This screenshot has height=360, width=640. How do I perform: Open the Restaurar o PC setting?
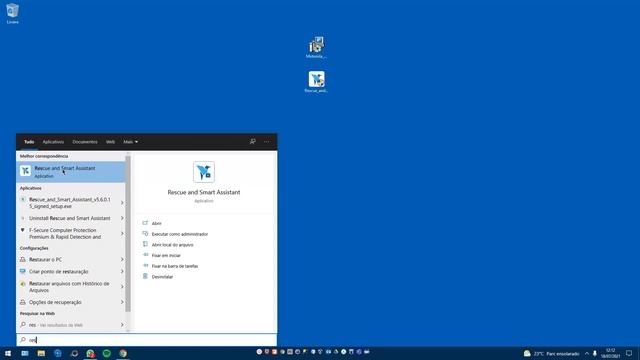[71, 259]
